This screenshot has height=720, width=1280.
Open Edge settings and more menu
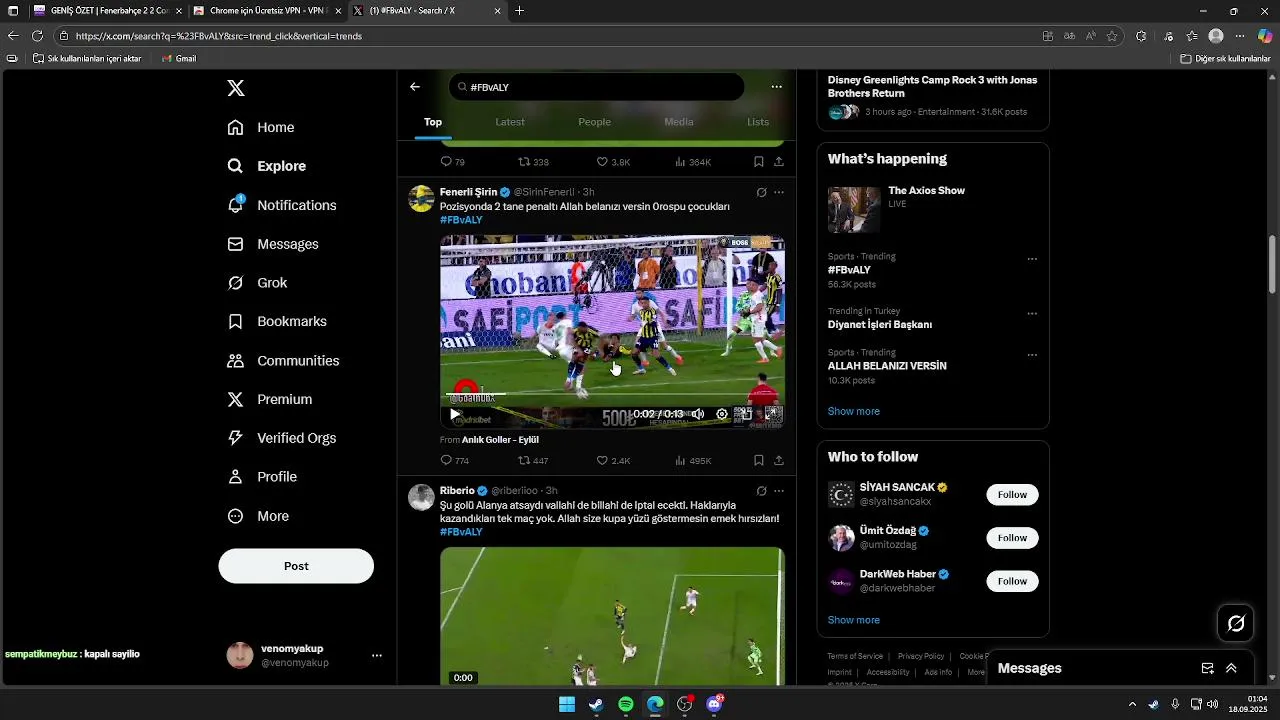tap(1240, 36)
